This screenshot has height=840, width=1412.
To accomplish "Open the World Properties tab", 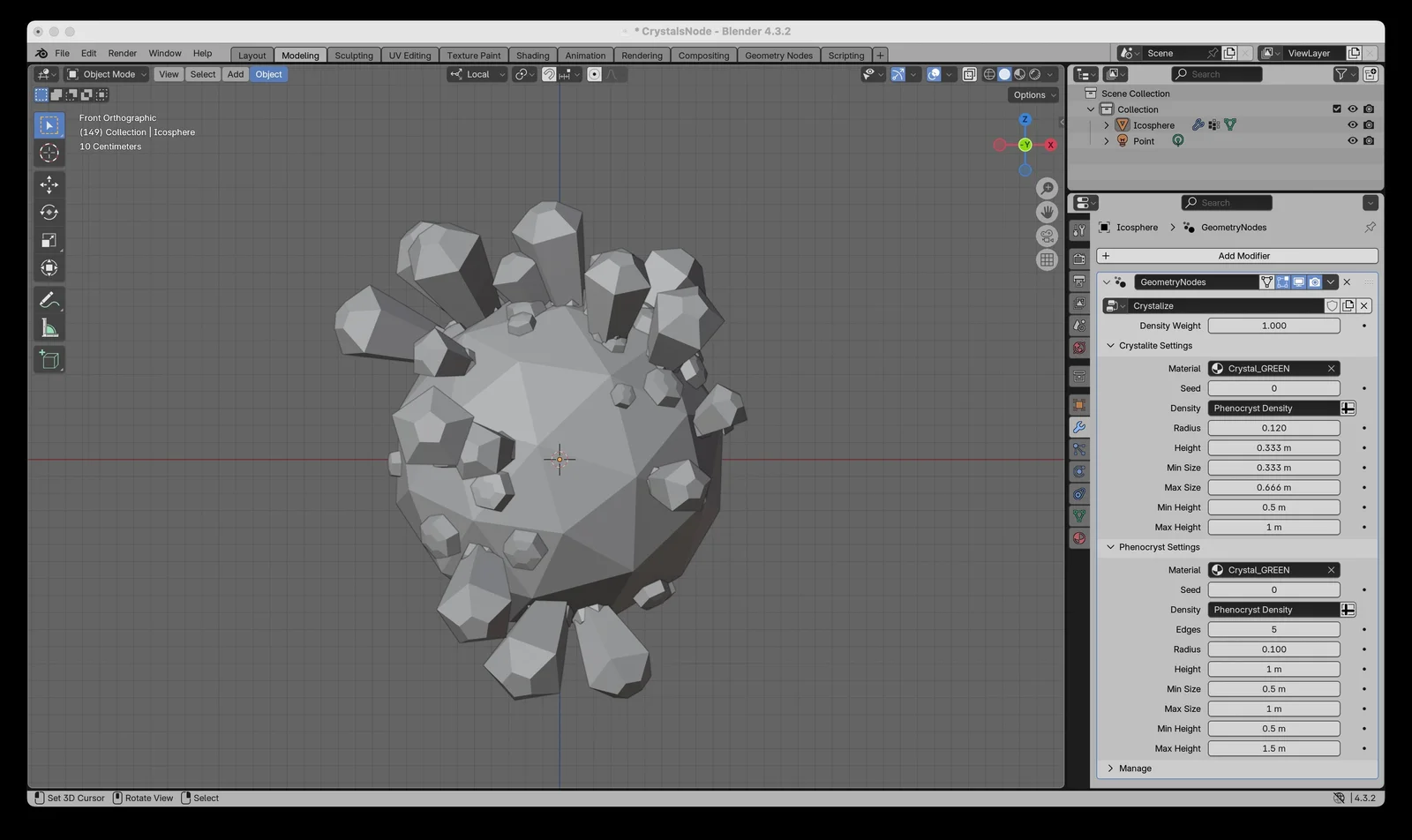I will [x=1078, y=348].
